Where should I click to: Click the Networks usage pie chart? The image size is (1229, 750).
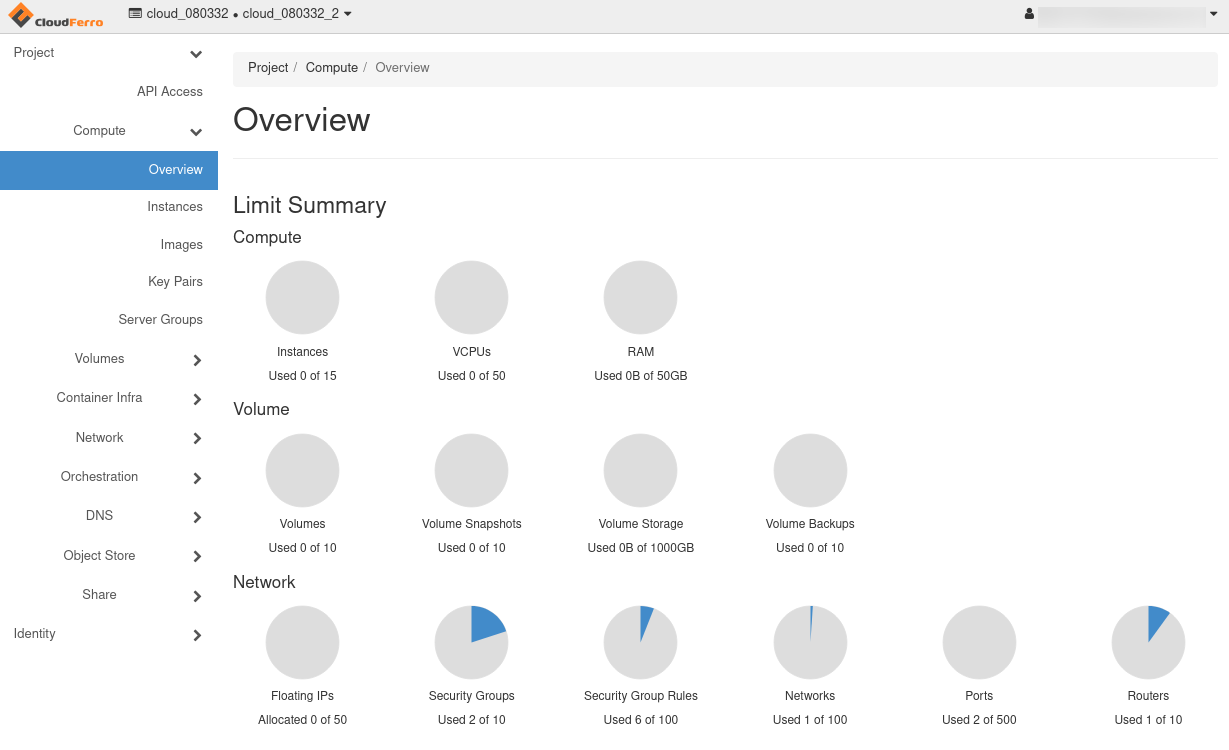pyautogui.click(x=810, y=642)
